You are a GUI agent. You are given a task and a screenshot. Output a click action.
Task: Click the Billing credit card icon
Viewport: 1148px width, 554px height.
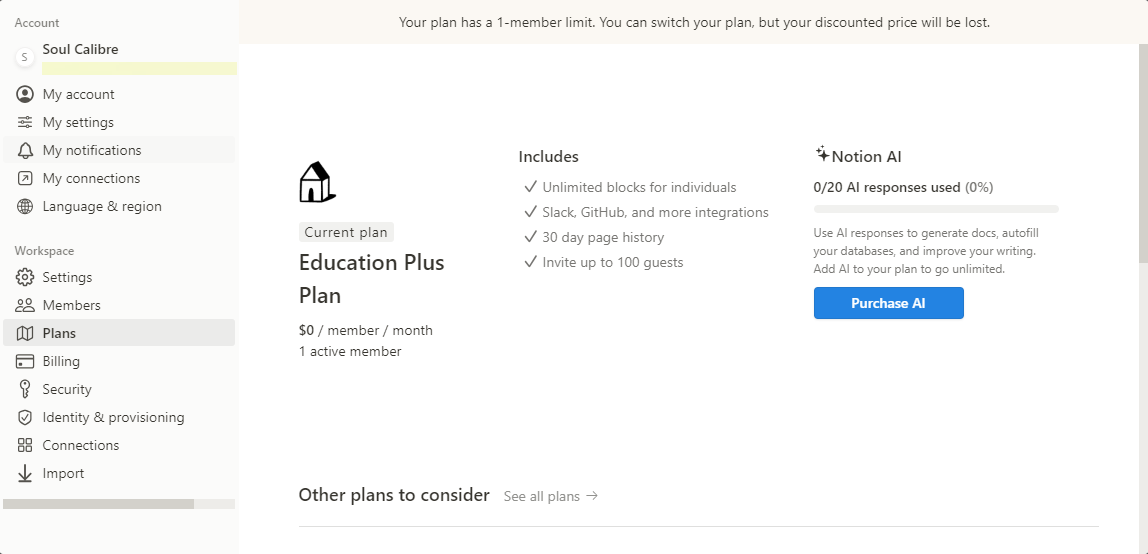pos(25,362)
